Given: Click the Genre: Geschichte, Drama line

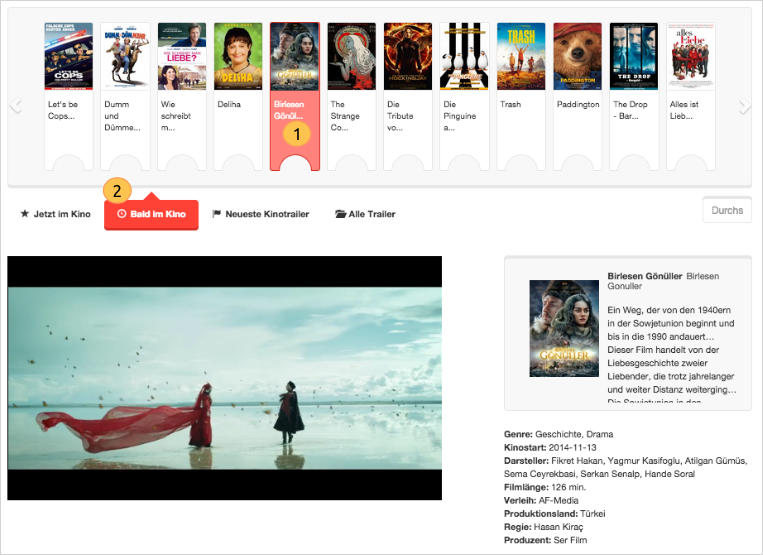Looking at the screenshot, I should [x=559, y=434].
